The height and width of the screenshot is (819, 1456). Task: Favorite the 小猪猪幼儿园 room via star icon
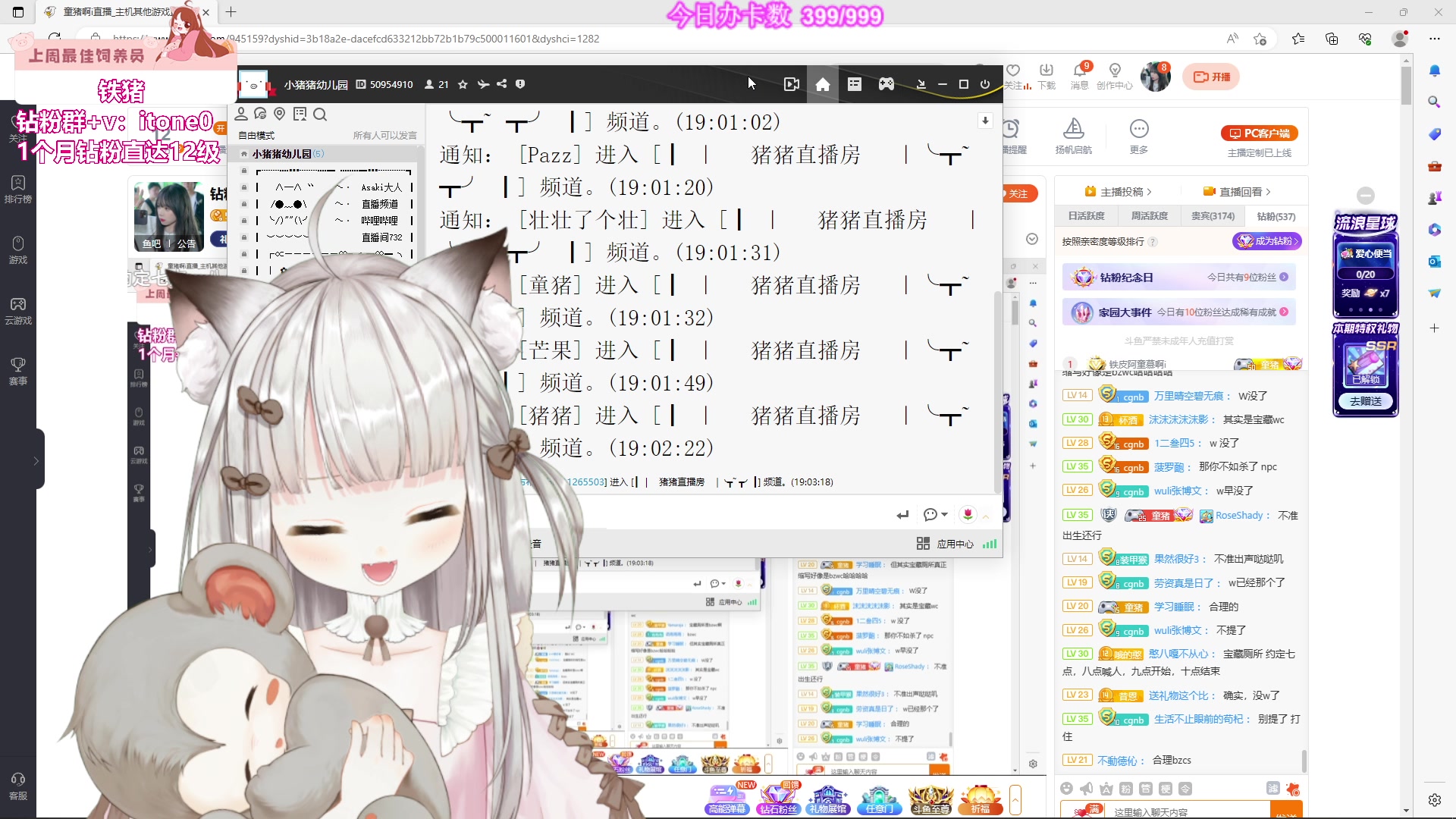click(463, 84)
